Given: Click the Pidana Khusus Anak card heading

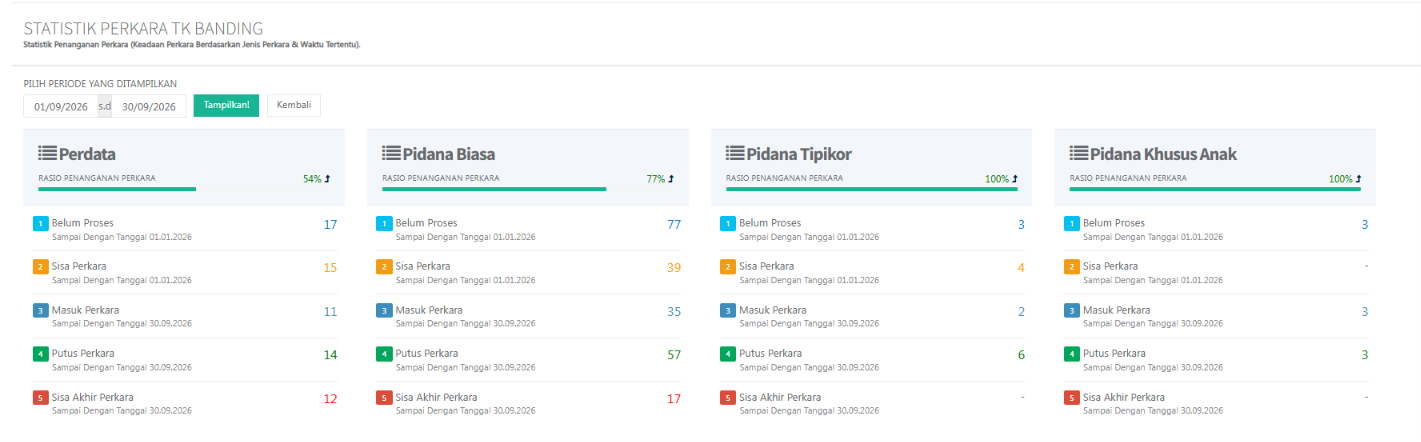Looking at the screenshot, I should point(1163,154).
